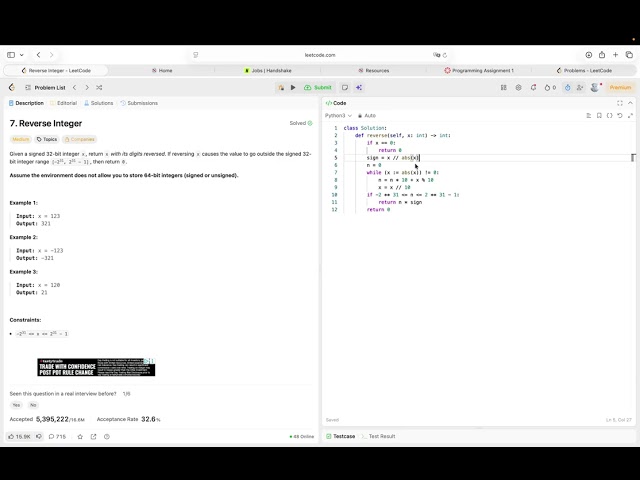Click the debugger icon beside Run
This screenshot has width=640, height=480.
click(x=281, y=87)
